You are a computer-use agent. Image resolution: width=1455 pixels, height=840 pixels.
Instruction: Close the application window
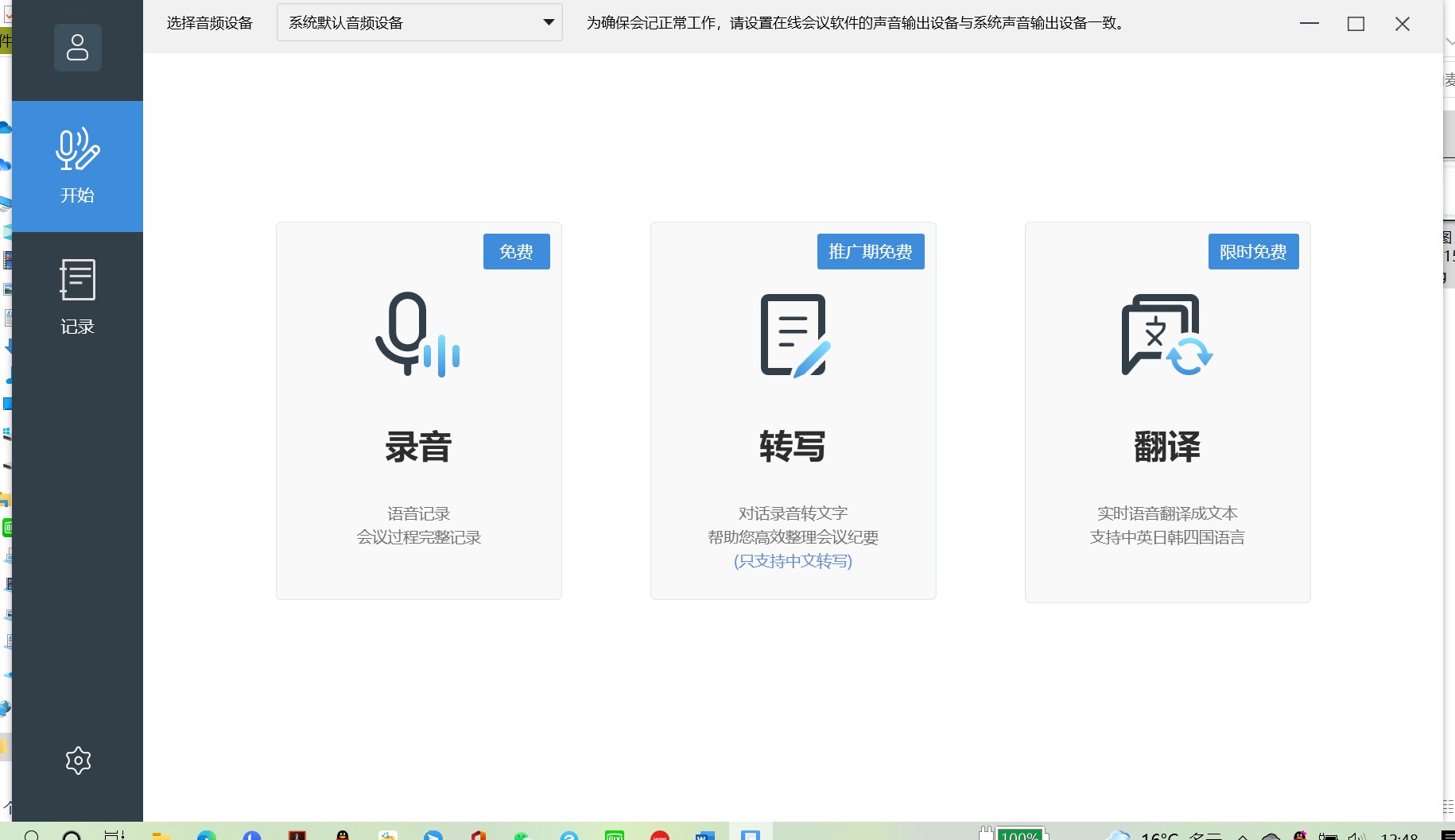1403,24
